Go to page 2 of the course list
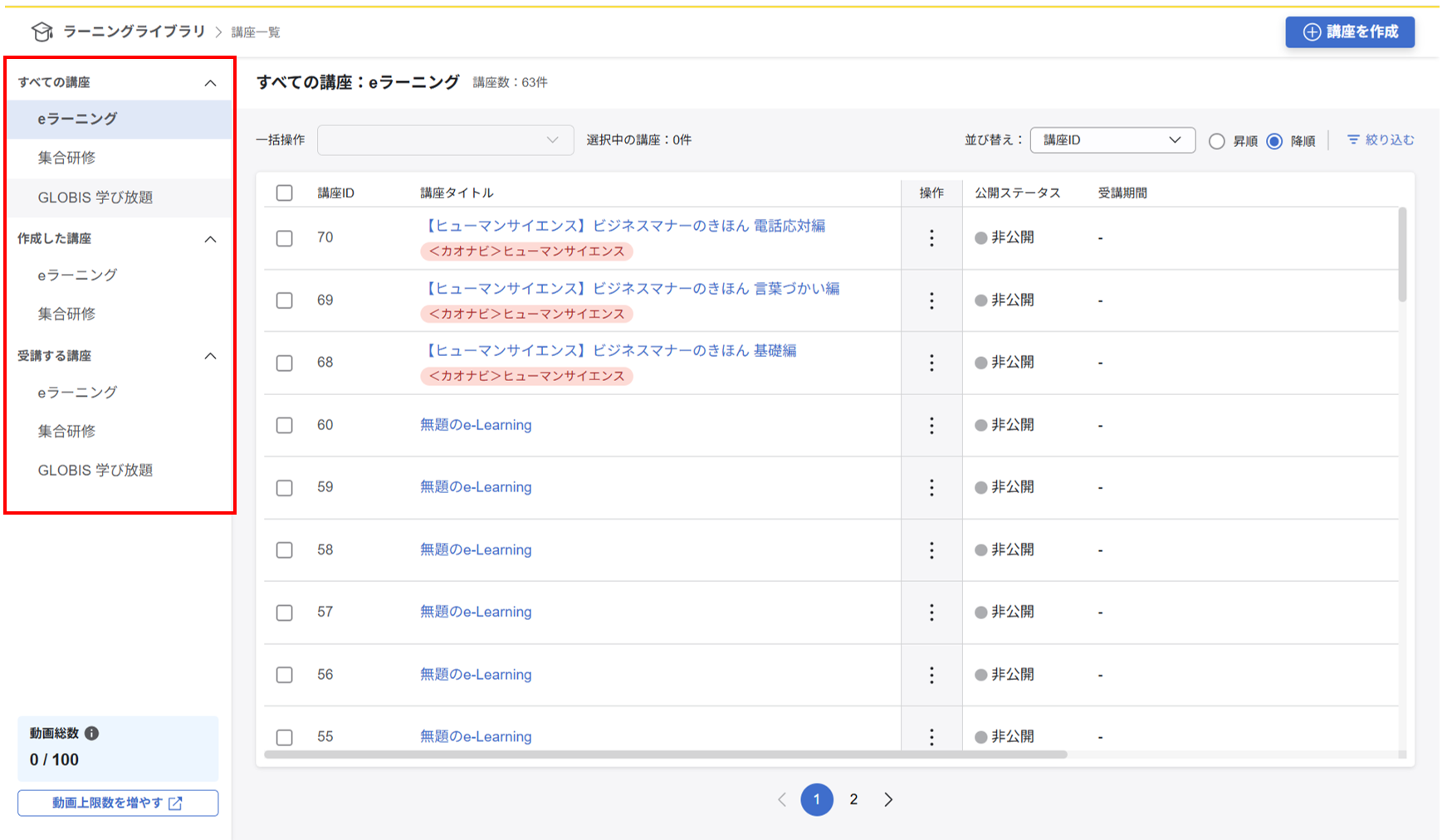This screenshot has width=1442, height=840. click(853, 799)
